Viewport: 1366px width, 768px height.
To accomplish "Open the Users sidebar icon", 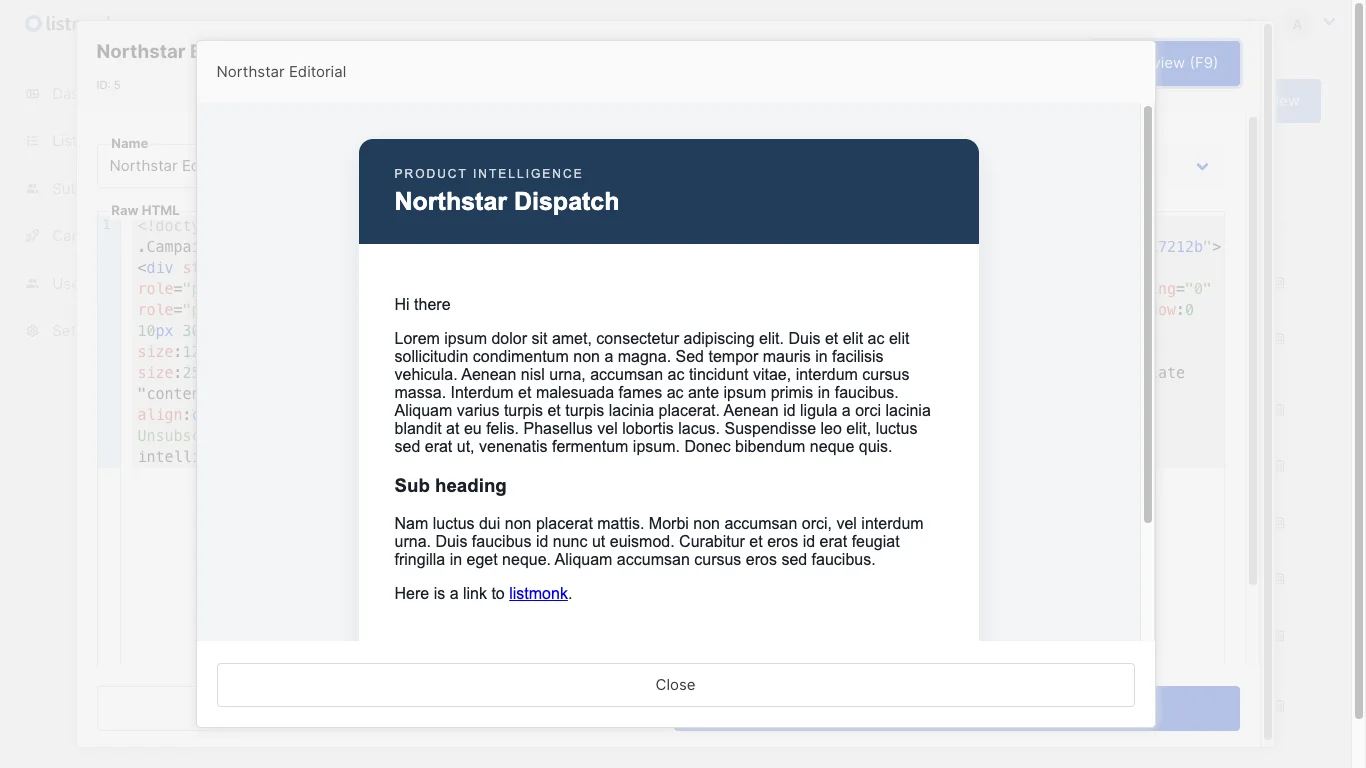I will tap(33, 284).
